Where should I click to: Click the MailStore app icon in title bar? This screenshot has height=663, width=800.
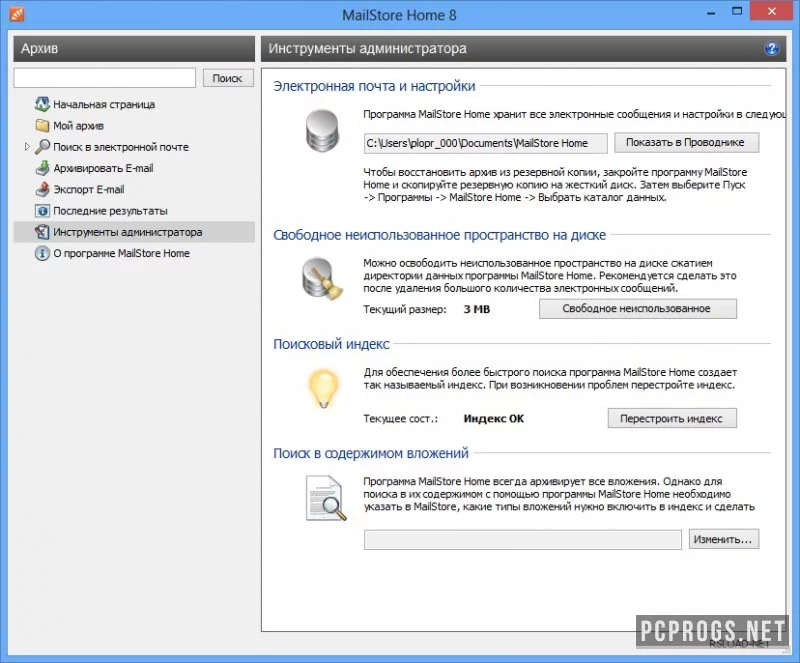(x=17, y=14)
